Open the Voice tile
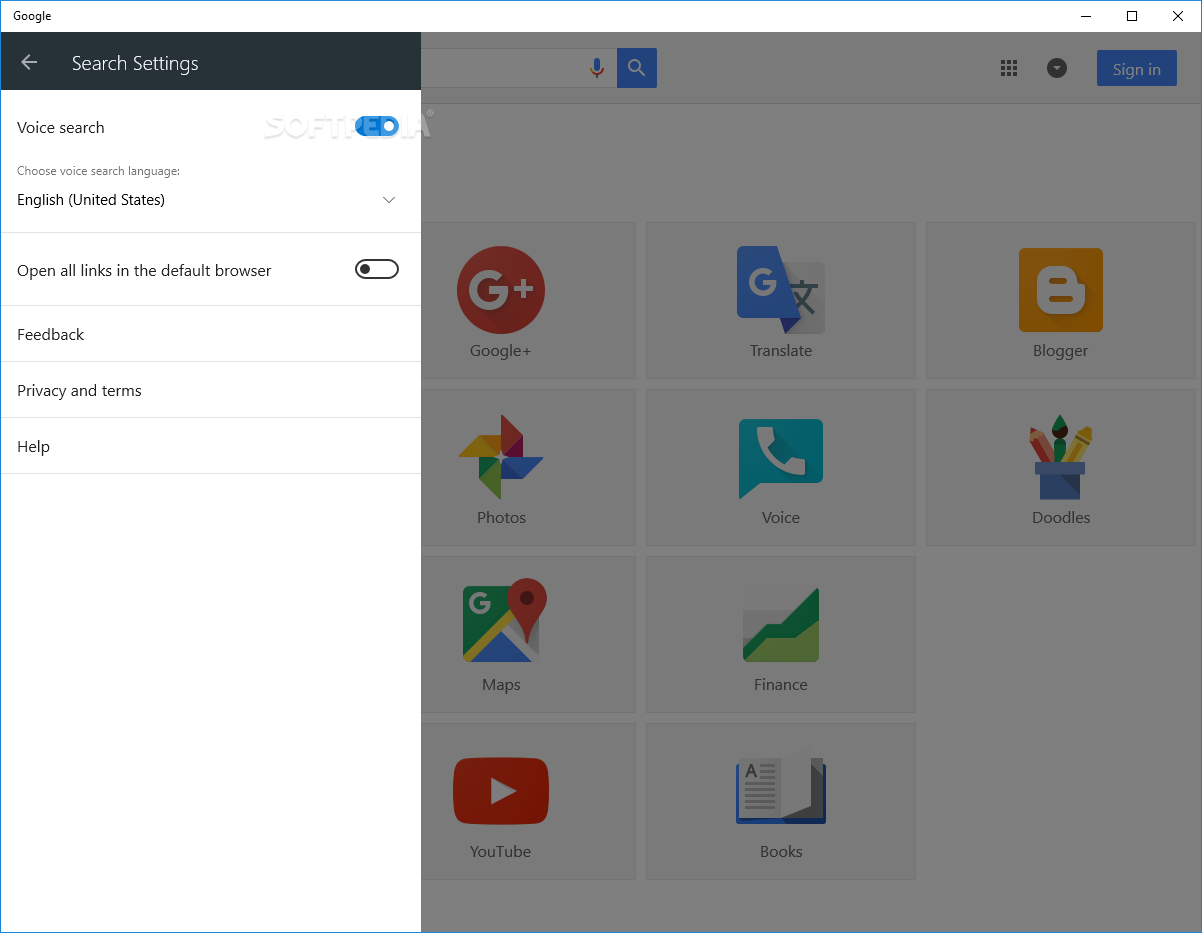Screen dimensions: 1202x933 click(781, 467)
